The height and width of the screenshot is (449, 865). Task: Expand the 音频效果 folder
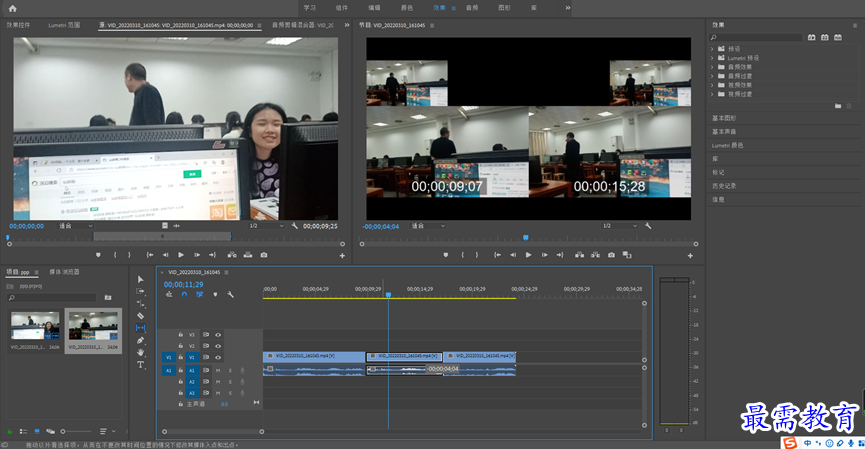[712, 67]
